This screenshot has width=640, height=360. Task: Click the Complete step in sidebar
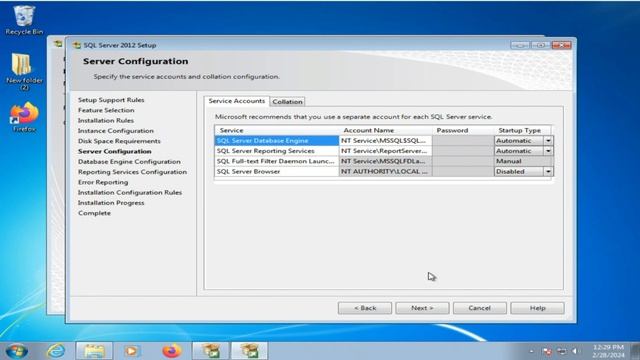[94, 213]
